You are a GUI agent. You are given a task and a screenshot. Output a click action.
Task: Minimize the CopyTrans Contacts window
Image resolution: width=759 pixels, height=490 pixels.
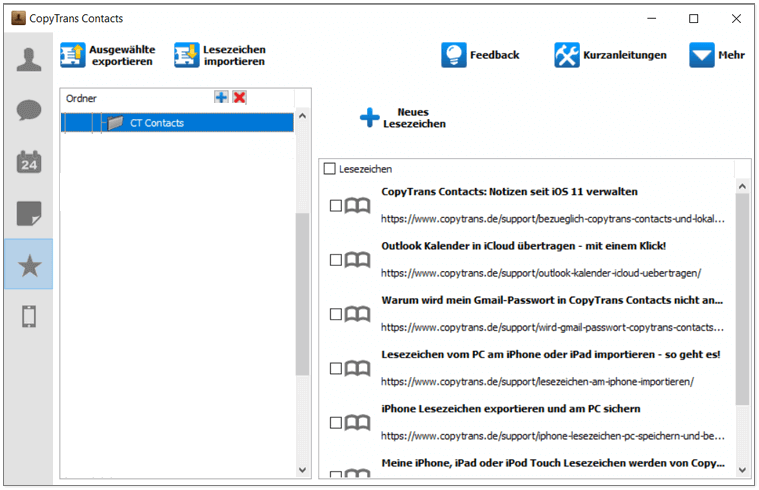(652, 18)
